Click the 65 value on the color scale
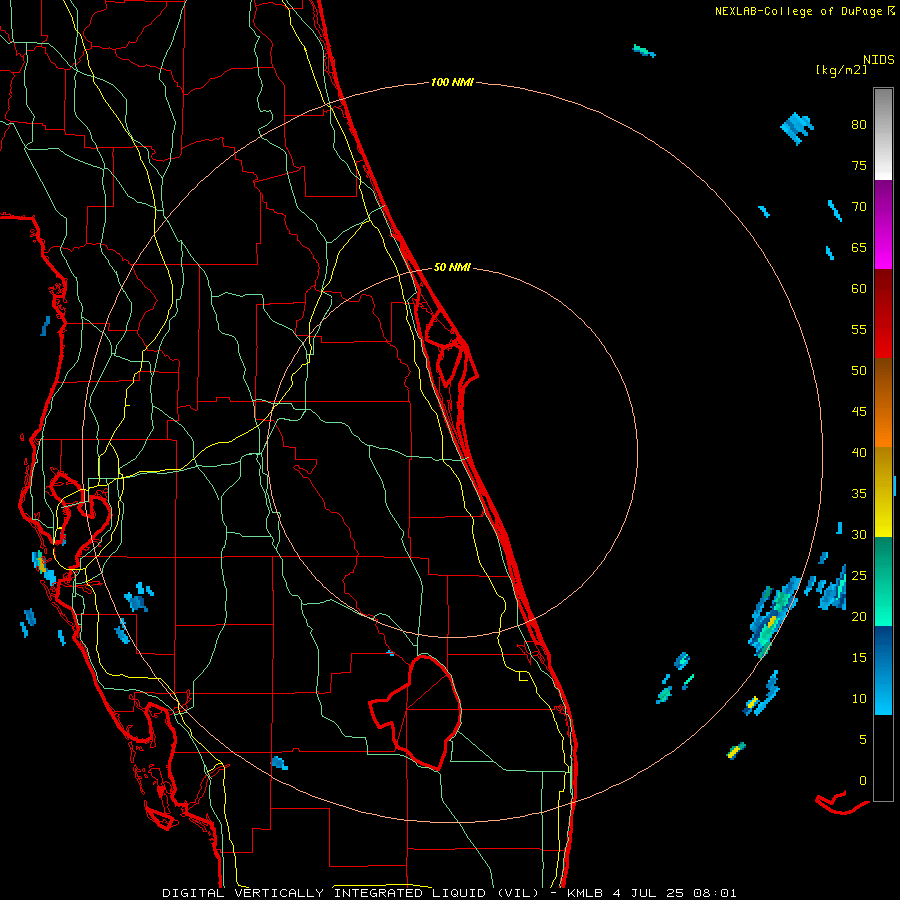900x900 pixels. pyautogui.click(x=859, y=247)
